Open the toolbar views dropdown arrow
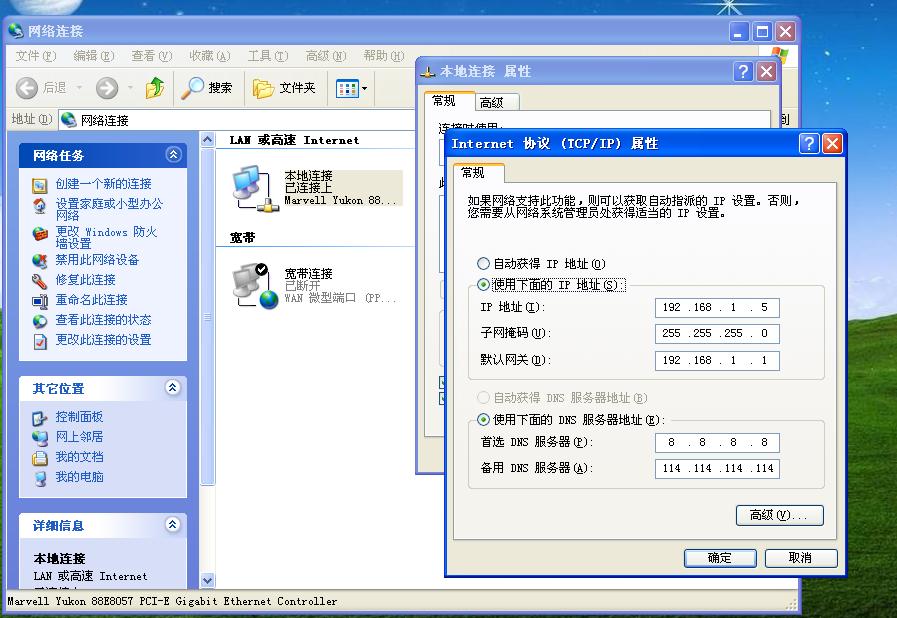The image size is (897, 618). click(x=363, y=88)
